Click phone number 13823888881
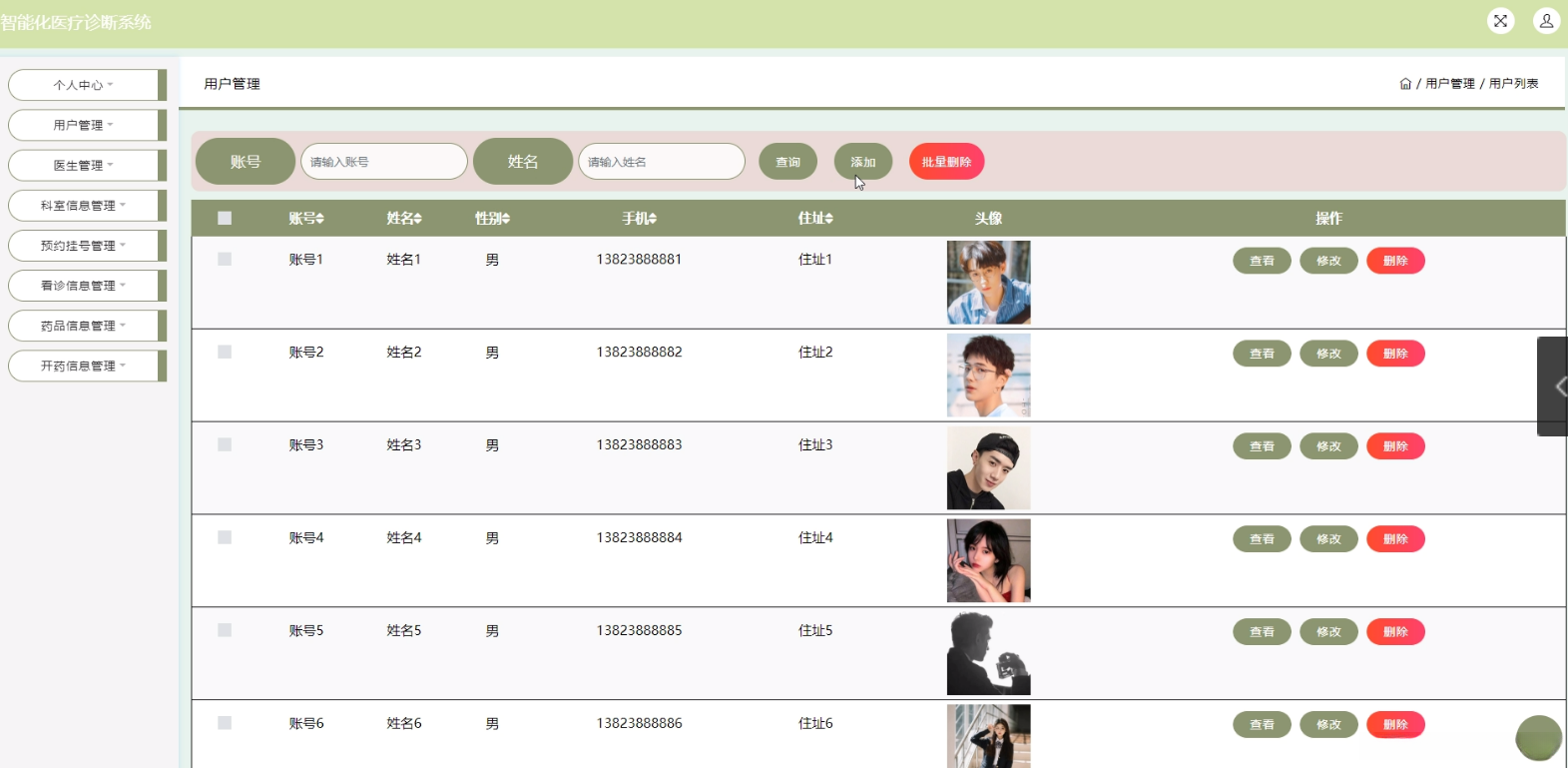Image resolution: width=1568 pixels, height=768 pixels. point(639,260)
